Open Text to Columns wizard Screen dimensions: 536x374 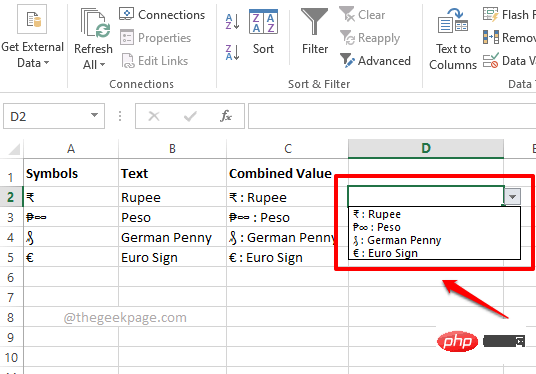(453, 40)
